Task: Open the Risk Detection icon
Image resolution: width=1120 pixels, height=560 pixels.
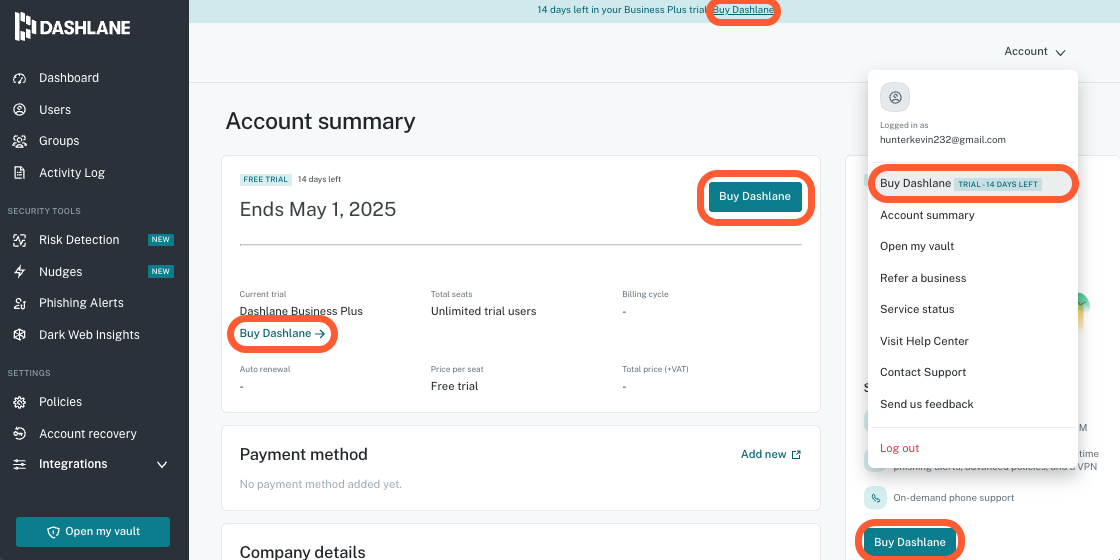Action: click(x=19, y=240)
